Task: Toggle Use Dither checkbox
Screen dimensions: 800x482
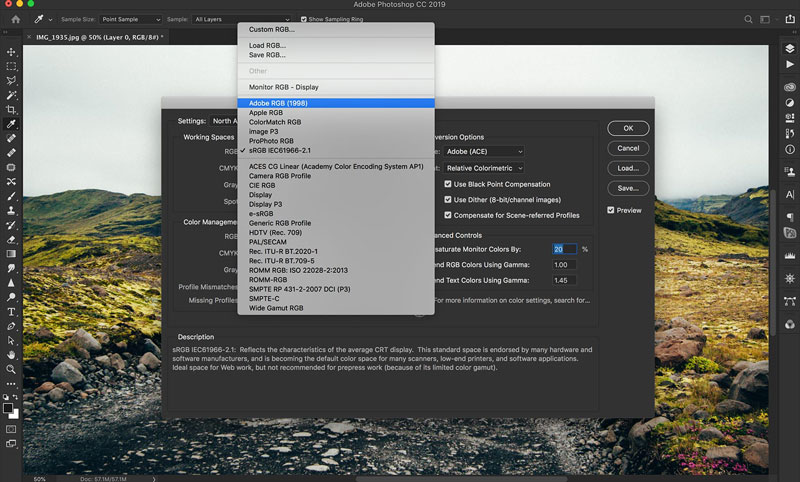Action: [449, 199]
